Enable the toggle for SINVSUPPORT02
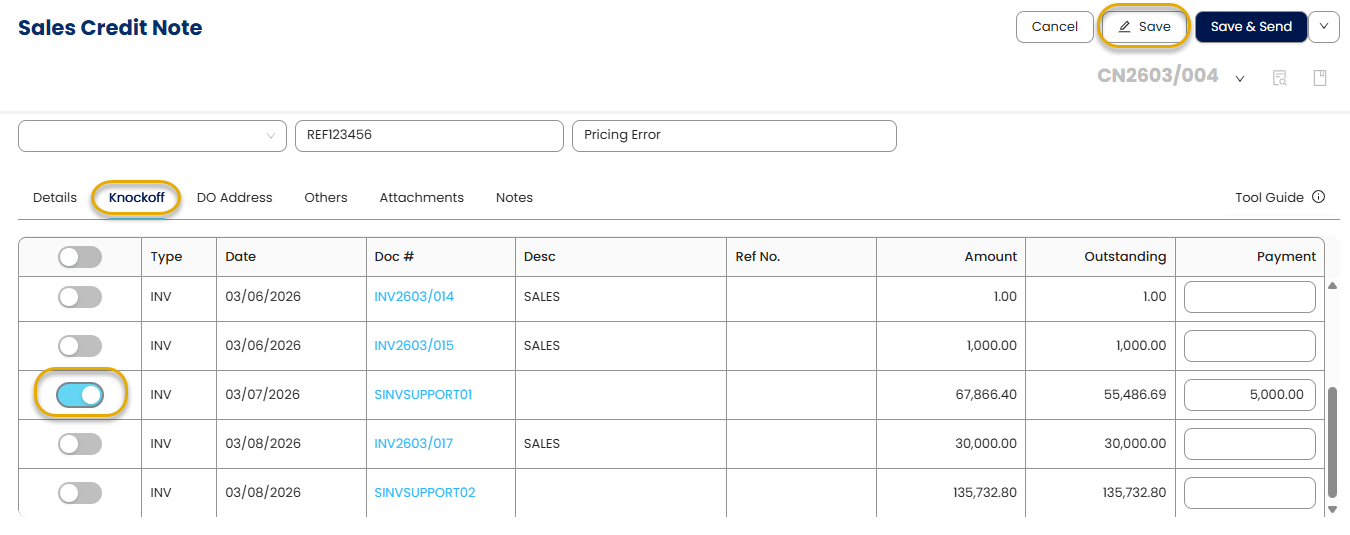The width and height of the screenshot is (1350, 535). [x=80, y=493]
